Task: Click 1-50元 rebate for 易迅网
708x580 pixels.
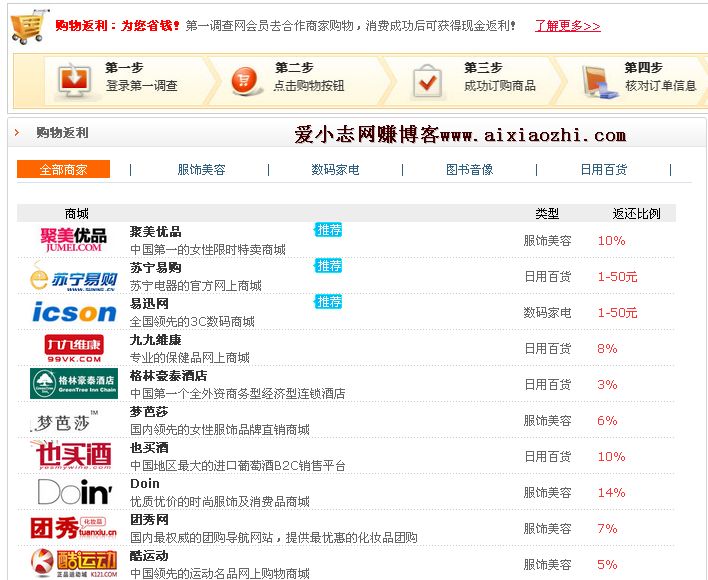Action: 617,312
